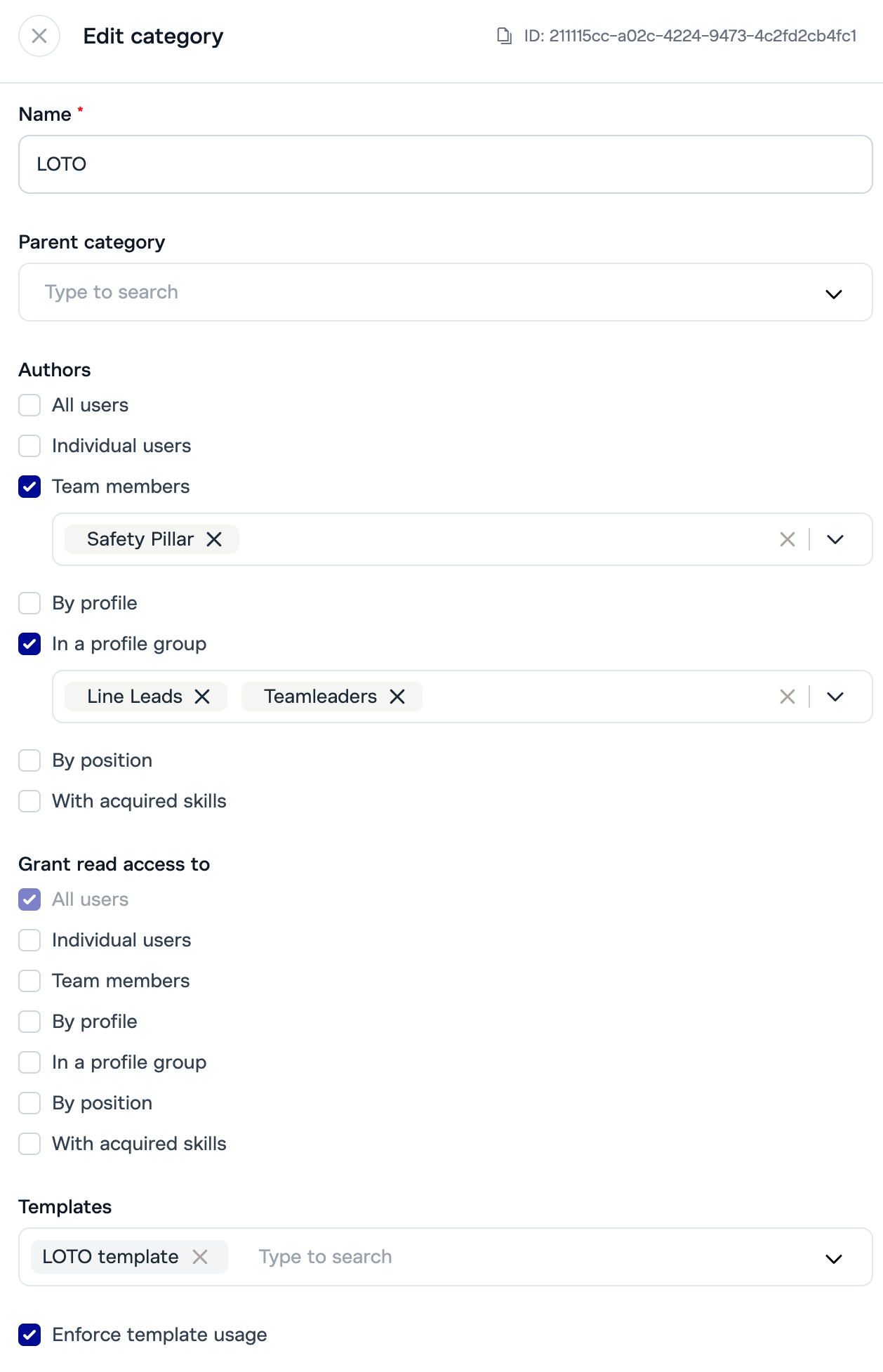883x1372 pixels.
Task: Remove Line Leads profile group tag
Action: click(202, 697)
